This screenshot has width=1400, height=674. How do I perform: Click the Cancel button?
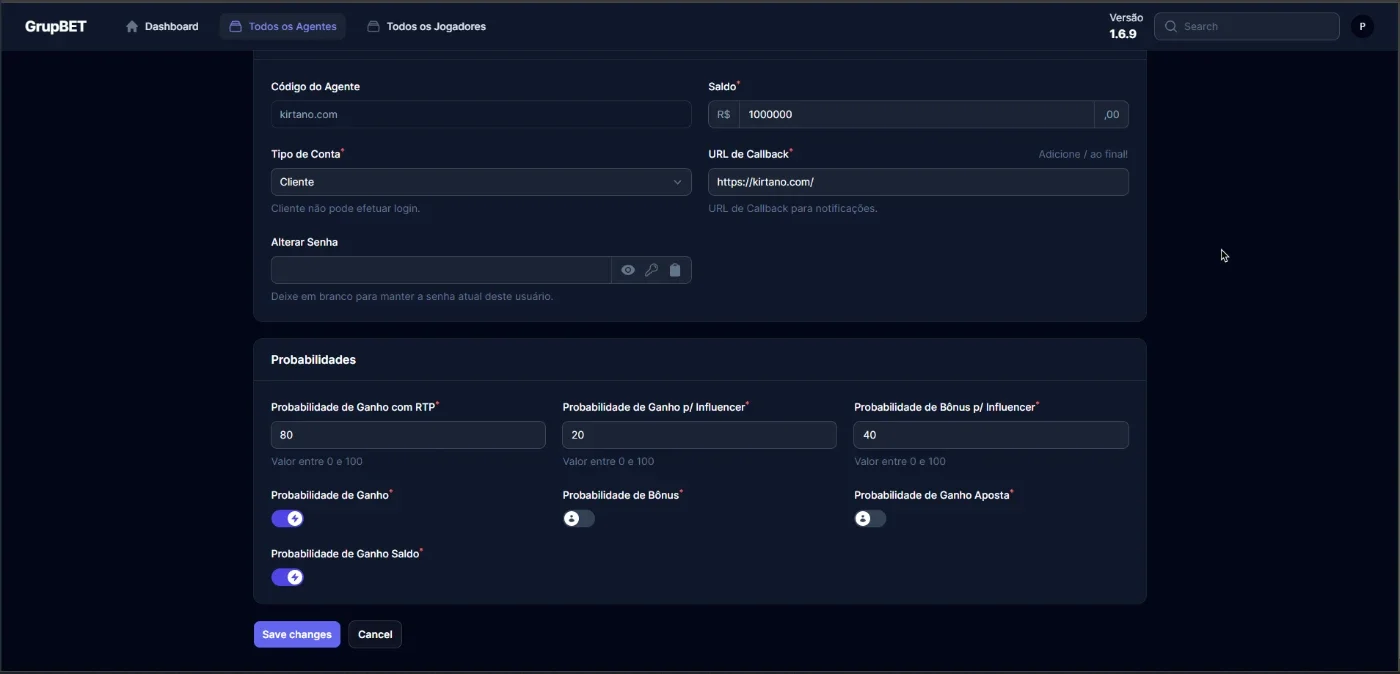click(375, 635)
